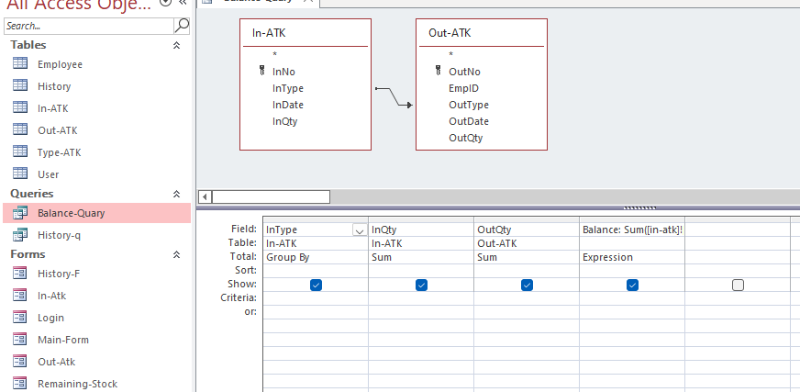Select the OutQty field in Out-ATK box
800x392 pixels.
tap(466, 138)
